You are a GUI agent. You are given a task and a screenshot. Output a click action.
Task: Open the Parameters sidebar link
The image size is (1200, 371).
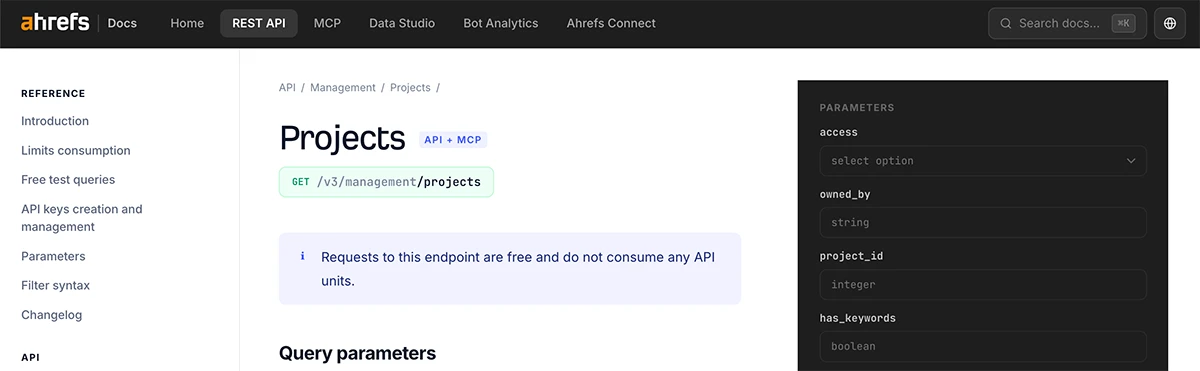click(x=53, y=256)
